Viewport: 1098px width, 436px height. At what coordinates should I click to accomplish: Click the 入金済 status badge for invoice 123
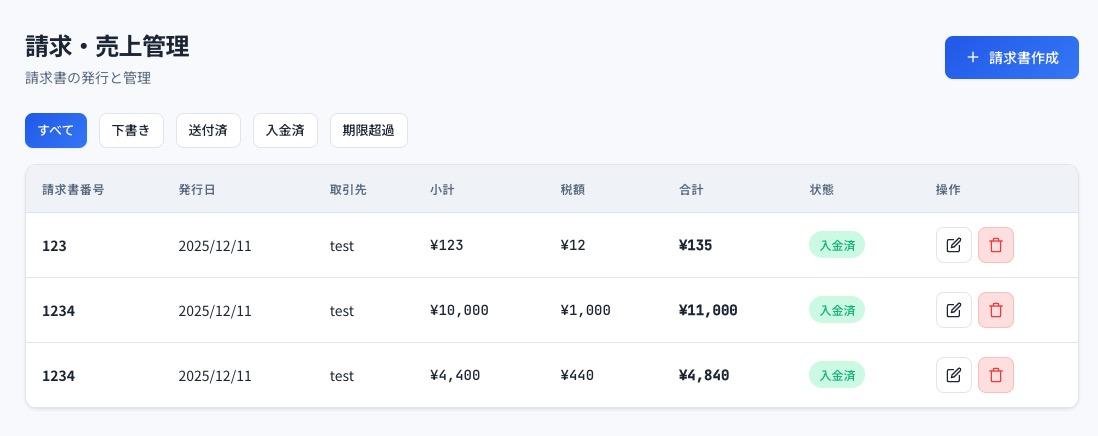point(836,245)
